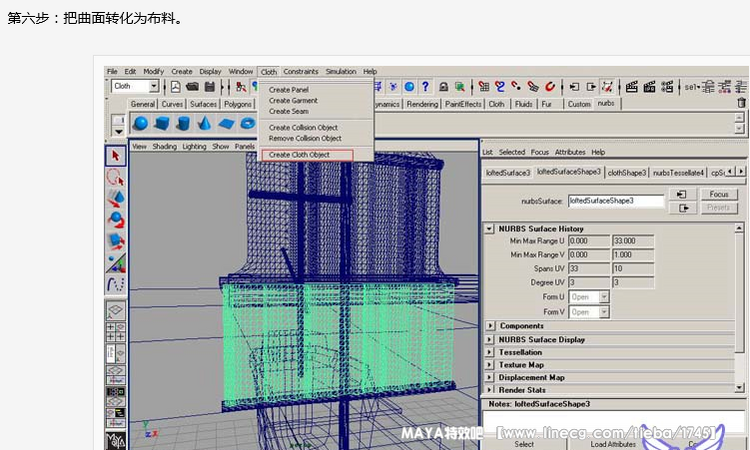Click the question mark help icon

425,87
